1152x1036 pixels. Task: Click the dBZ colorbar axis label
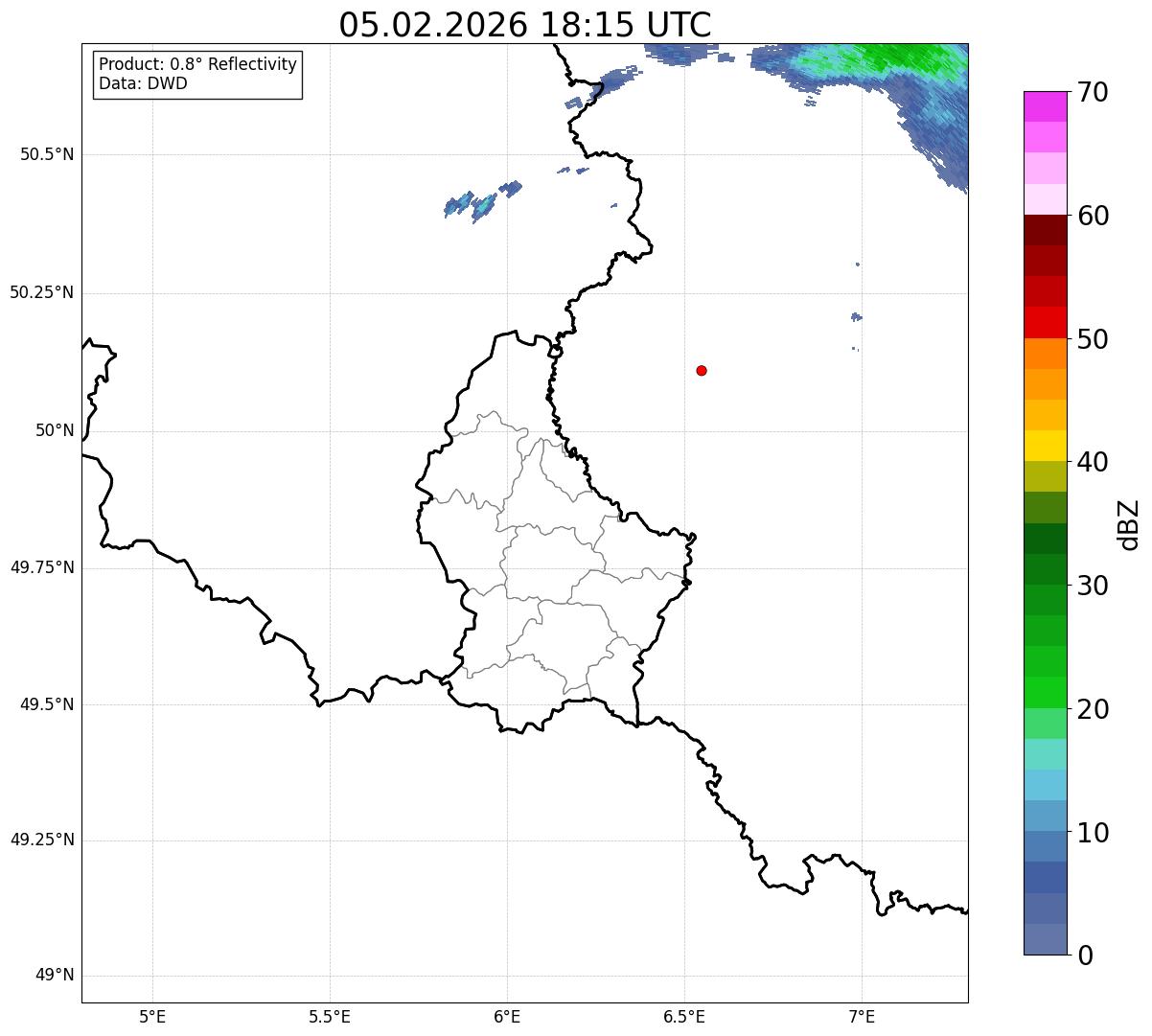(1129, 524)
